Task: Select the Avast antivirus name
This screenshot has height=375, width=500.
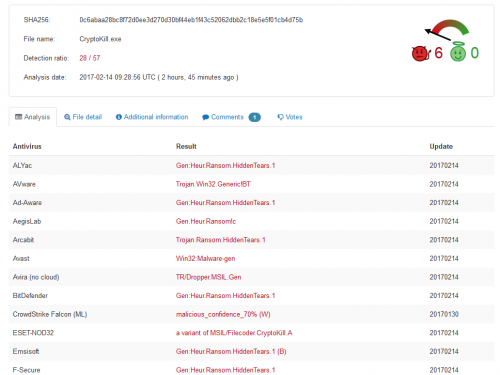Action: [21, 258]
